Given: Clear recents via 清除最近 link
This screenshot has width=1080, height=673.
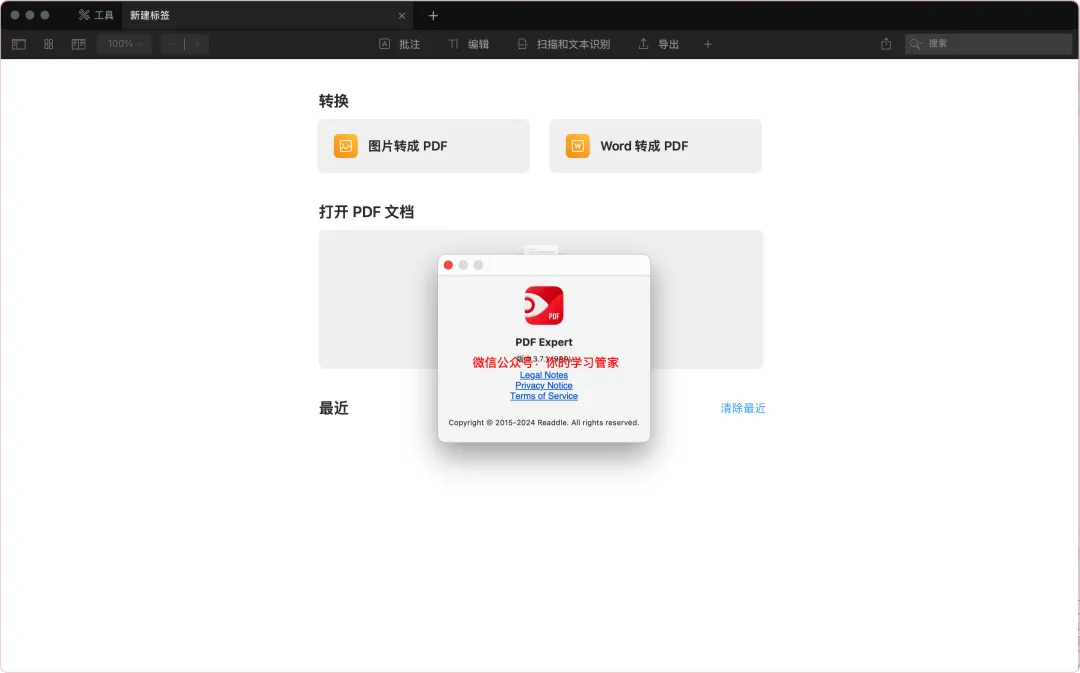Looking at the screenshot, I should click(x=742, y=408).
